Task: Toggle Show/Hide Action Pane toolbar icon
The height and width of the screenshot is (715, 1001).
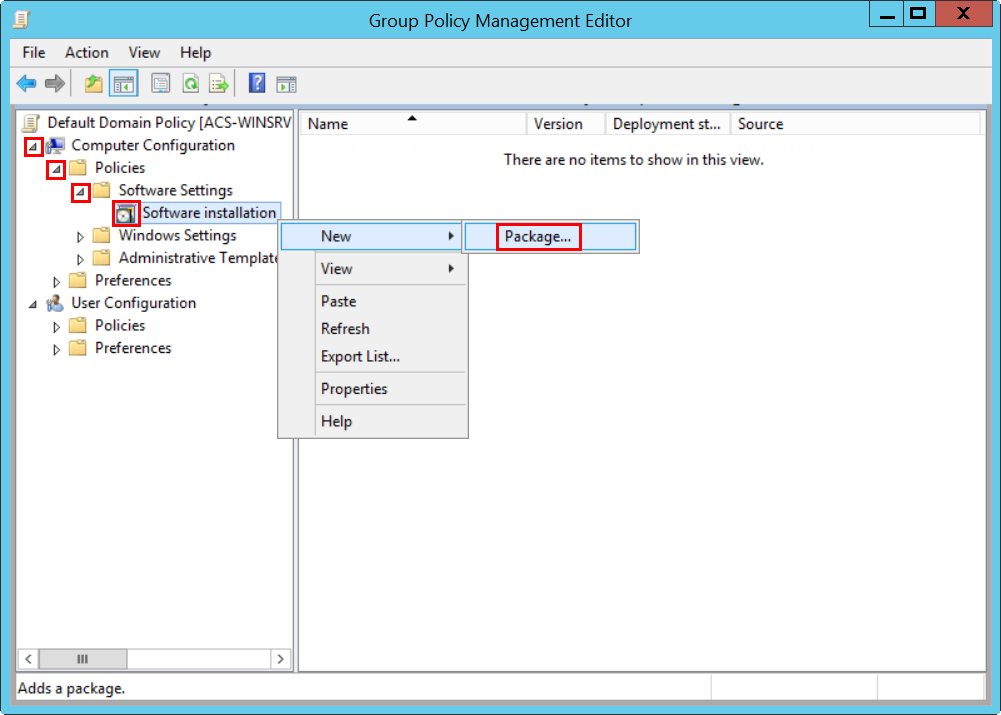Action: pos(287,84)
